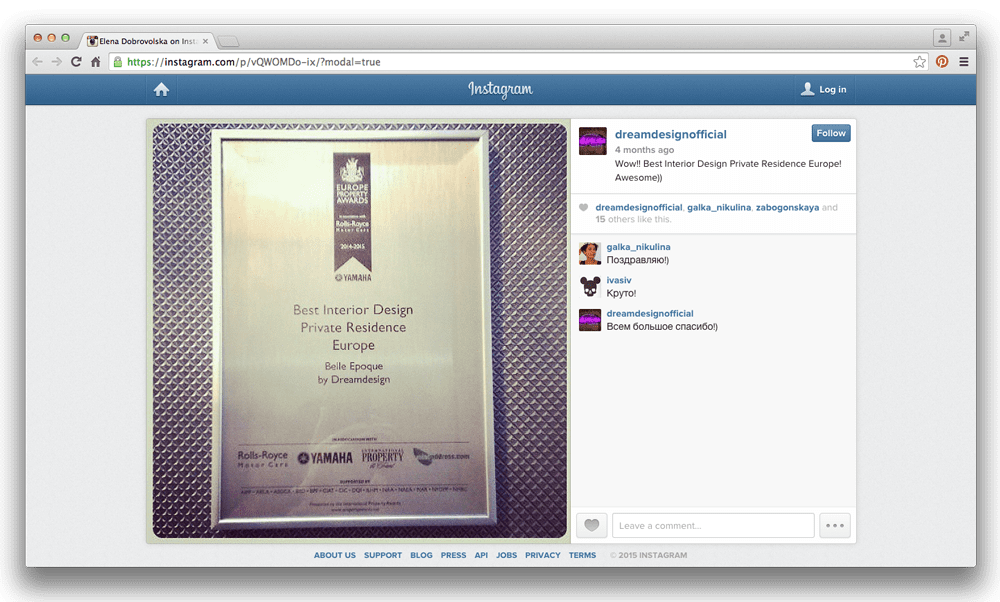Open PRESS footer link

click(x=453, y=555)
